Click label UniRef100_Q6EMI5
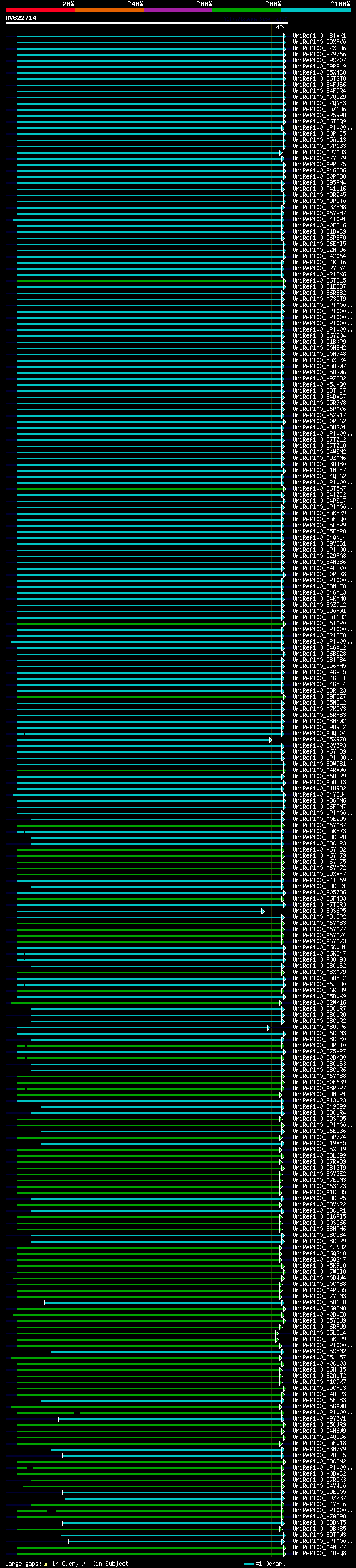The height and width of the screenshot is (1568, 356). click(x=319, y=244)
